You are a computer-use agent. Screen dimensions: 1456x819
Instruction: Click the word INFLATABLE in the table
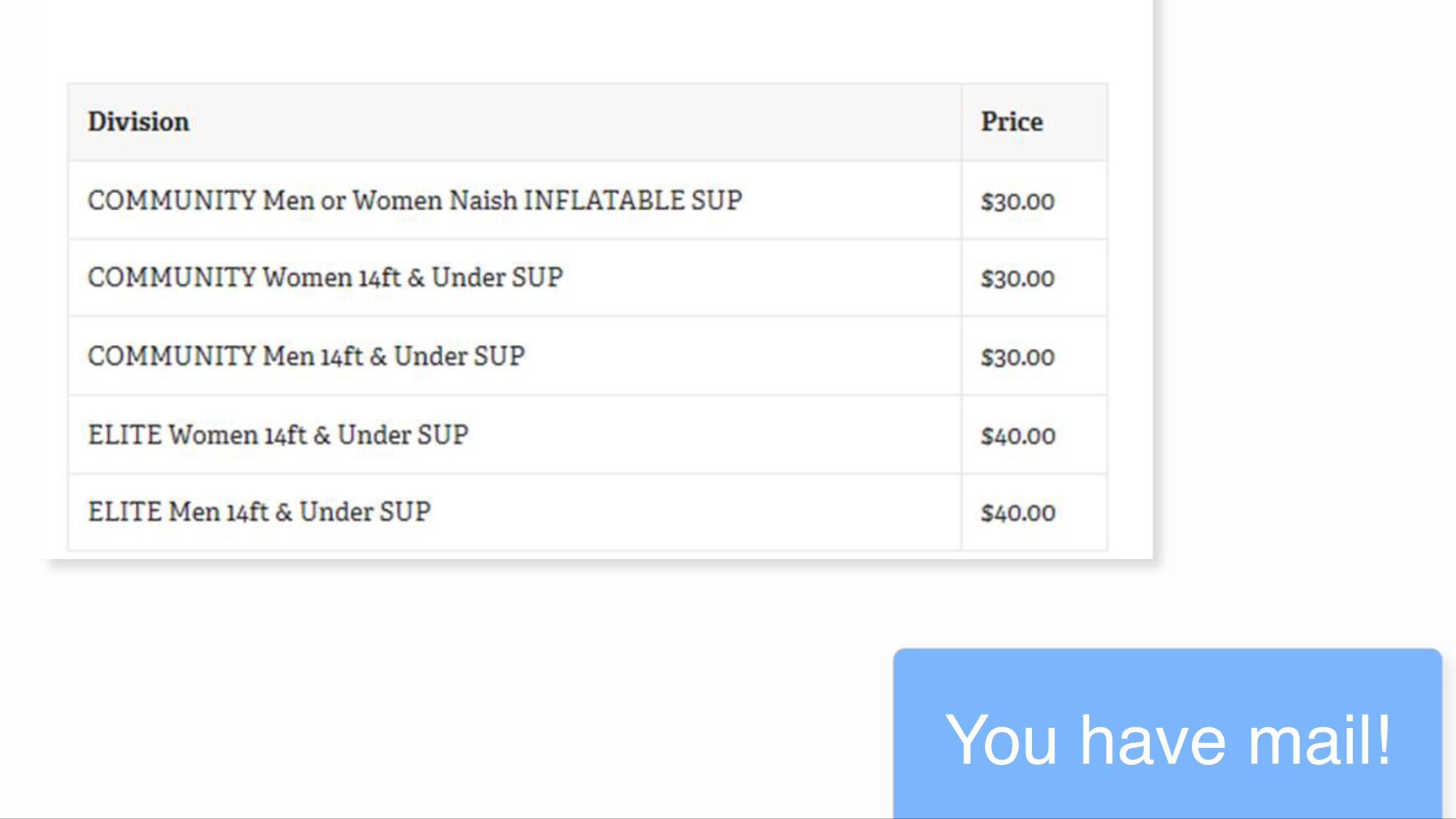[x=603, y=200]
